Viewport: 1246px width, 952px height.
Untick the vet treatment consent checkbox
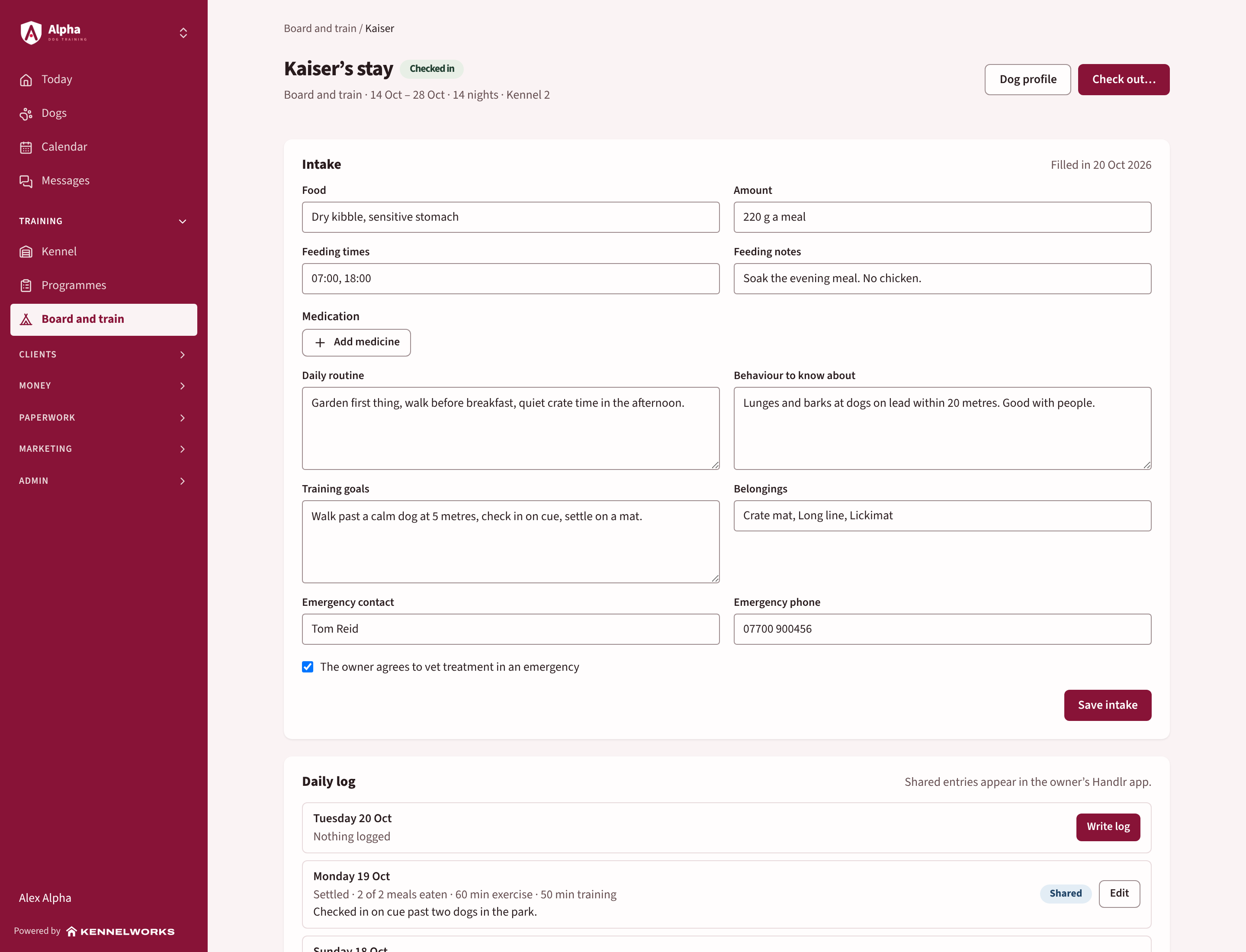[308, 667]
